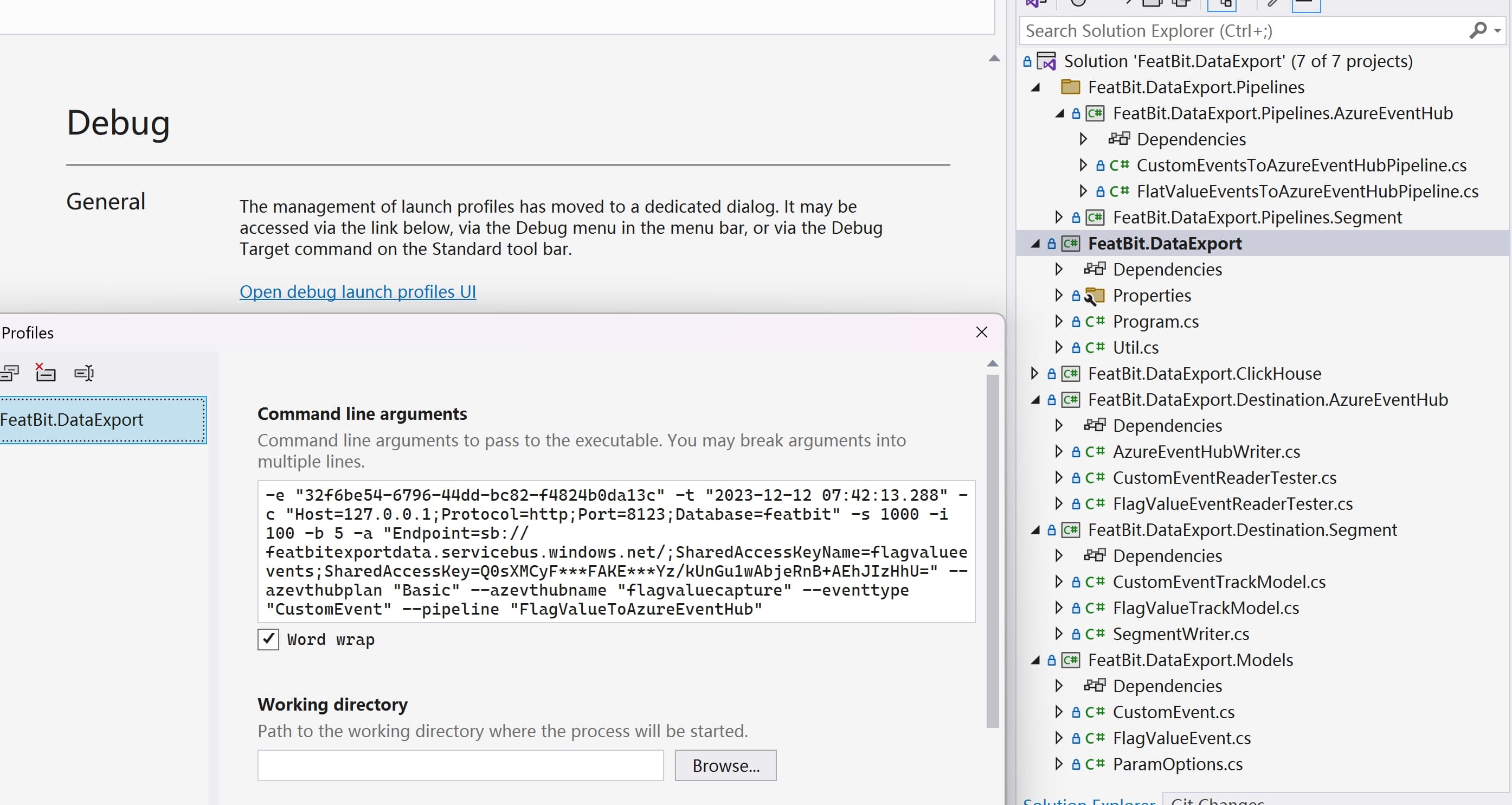Expand the FeatBit.DataExport.Pipelines.Segment project
Image resolution: width=1512 pixels, height=805 pixels.
[x=1058, y=217]
